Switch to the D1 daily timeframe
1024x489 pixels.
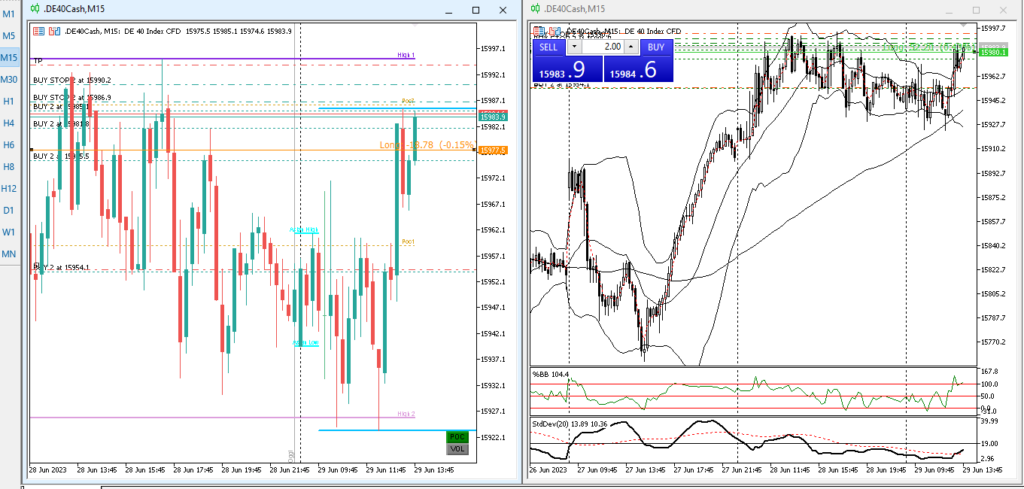[x=8, y=210]
